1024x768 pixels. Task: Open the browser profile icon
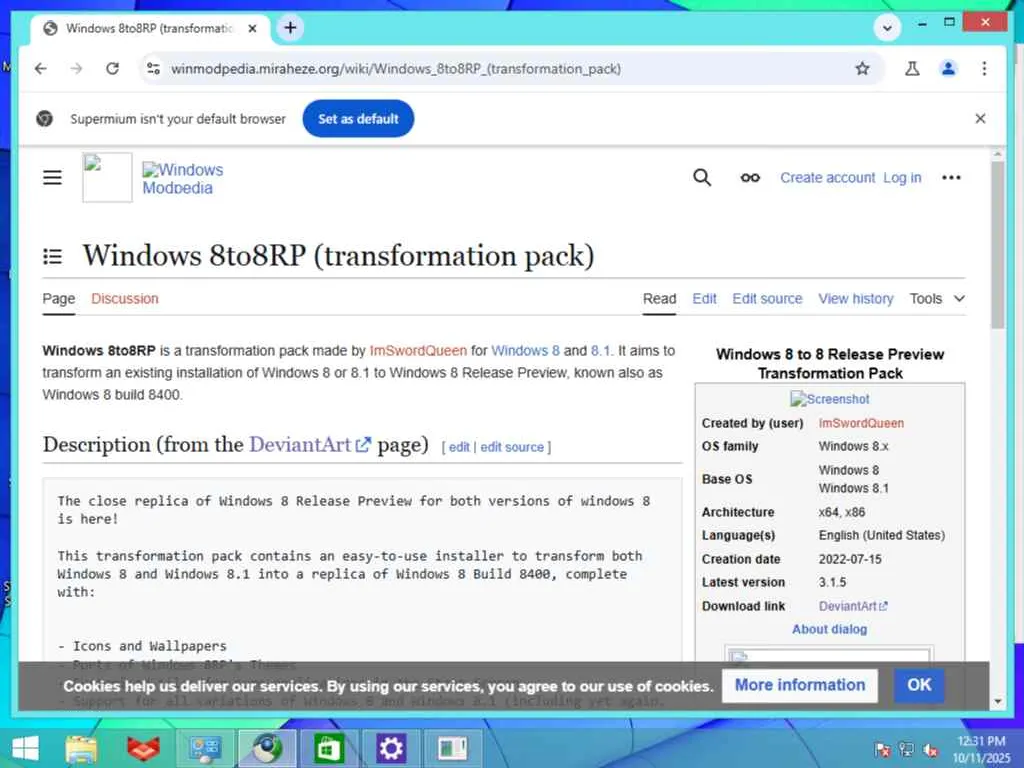pyautogui.click(x=948, y=69)
